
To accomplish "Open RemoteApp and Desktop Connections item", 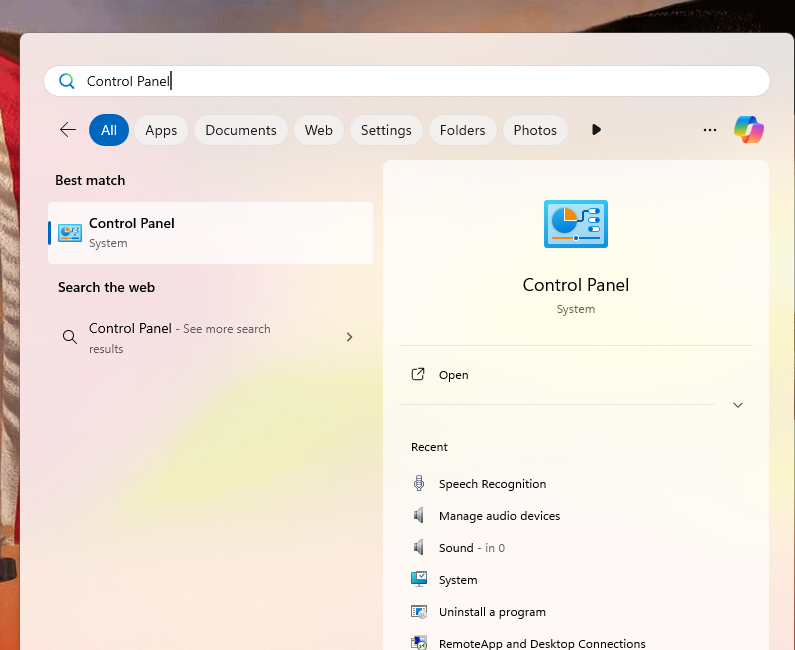I will point(542,643).
